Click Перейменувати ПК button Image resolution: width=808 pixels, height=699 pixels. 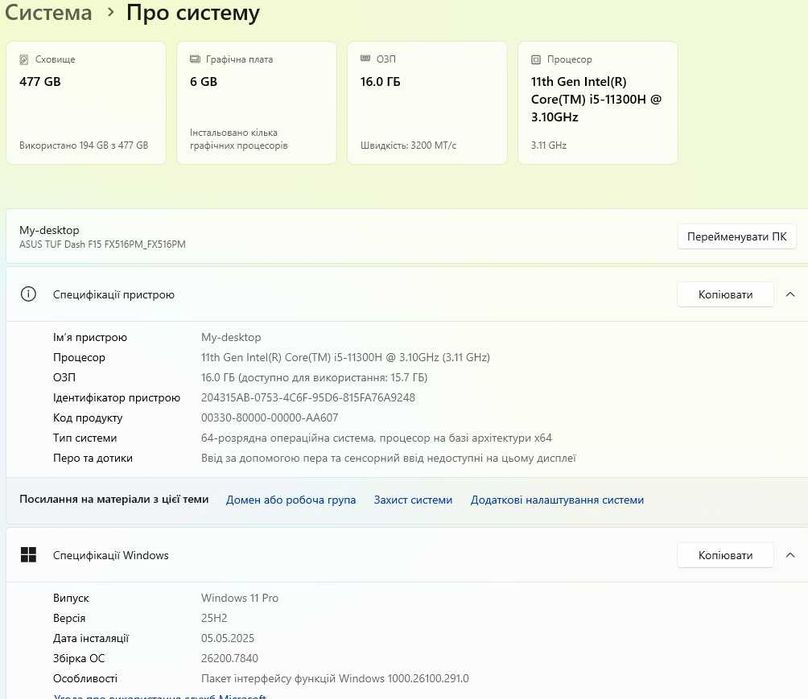pos(736,237)
